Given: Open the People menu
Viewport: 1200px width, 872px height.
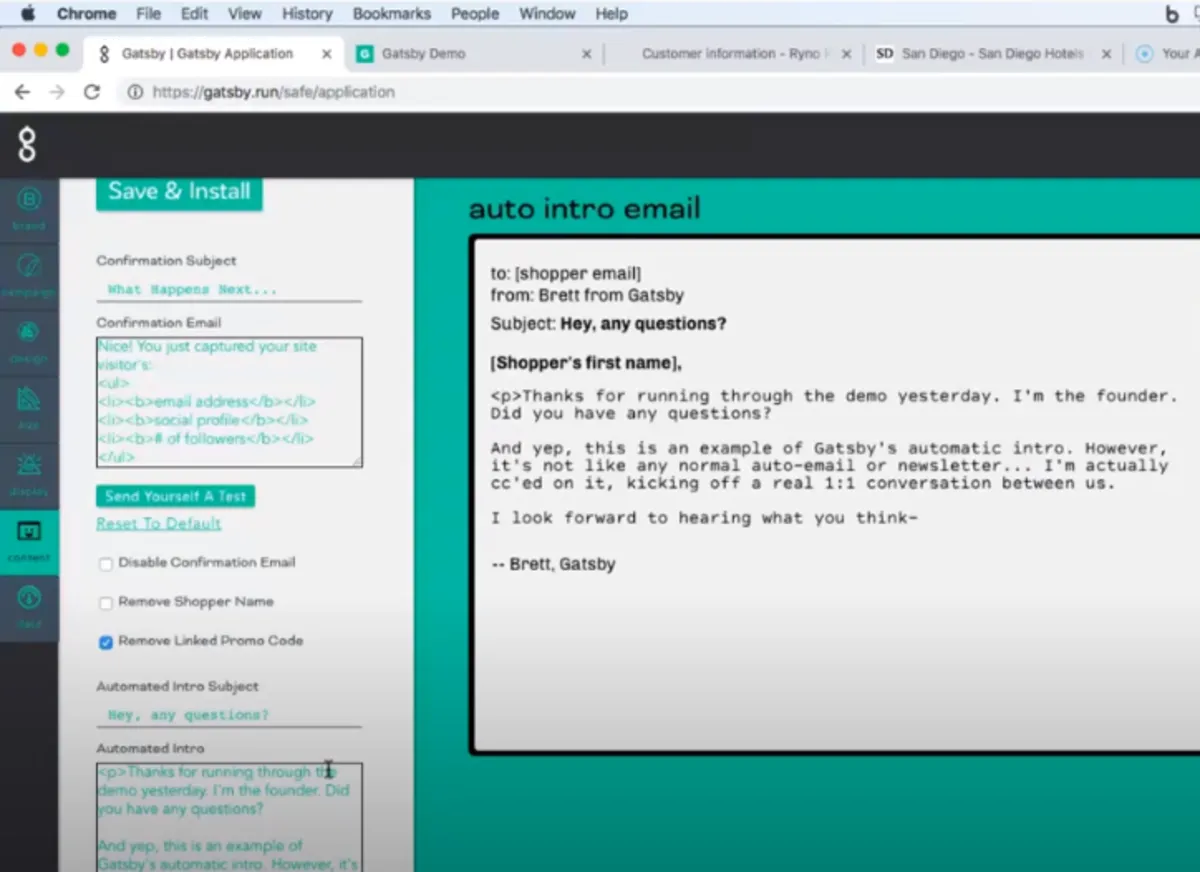Looking at the screenshot, I should coord(475,14).
